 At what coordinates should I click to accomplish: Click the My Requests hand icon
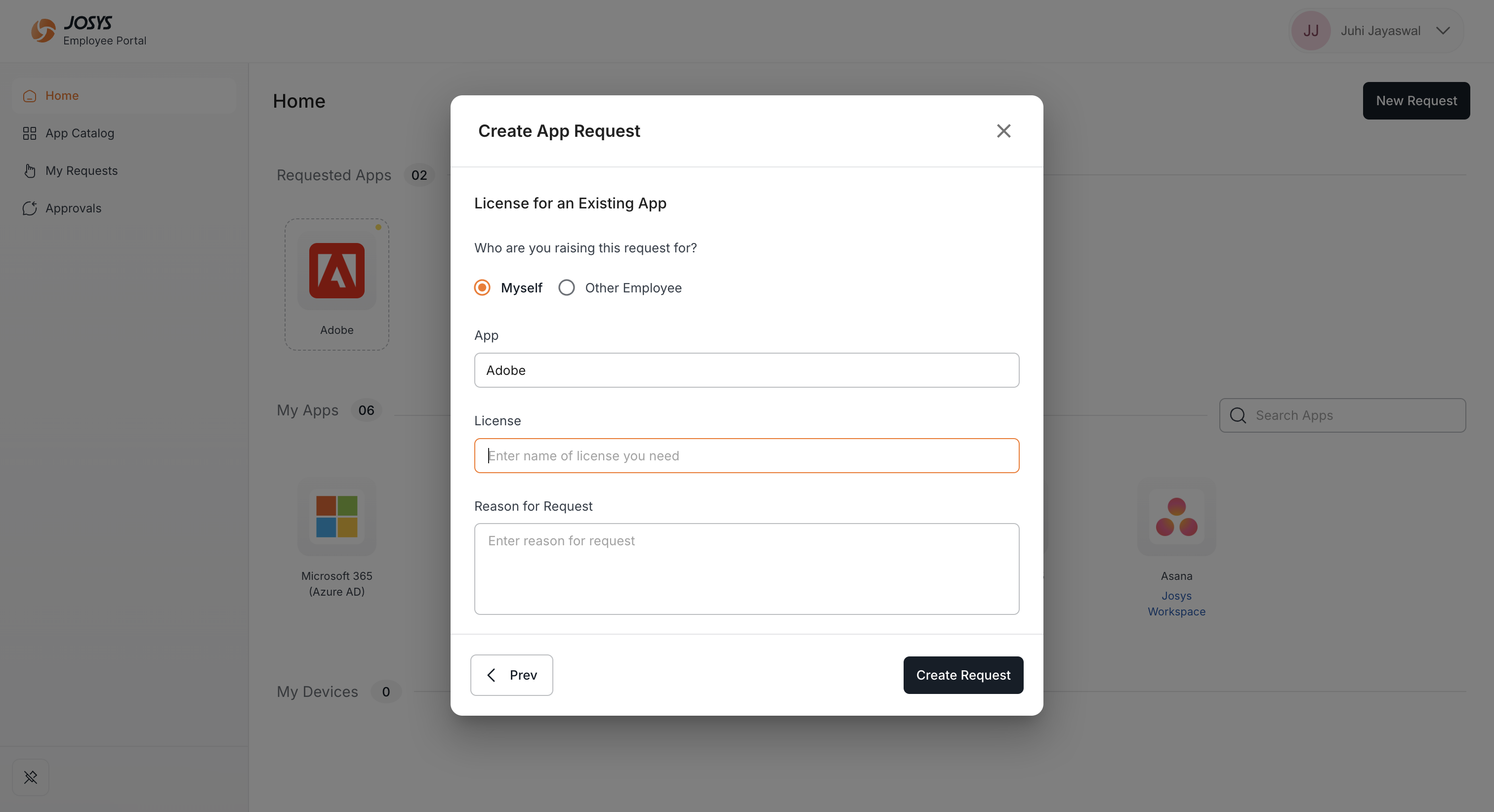(x=30, y=170)
